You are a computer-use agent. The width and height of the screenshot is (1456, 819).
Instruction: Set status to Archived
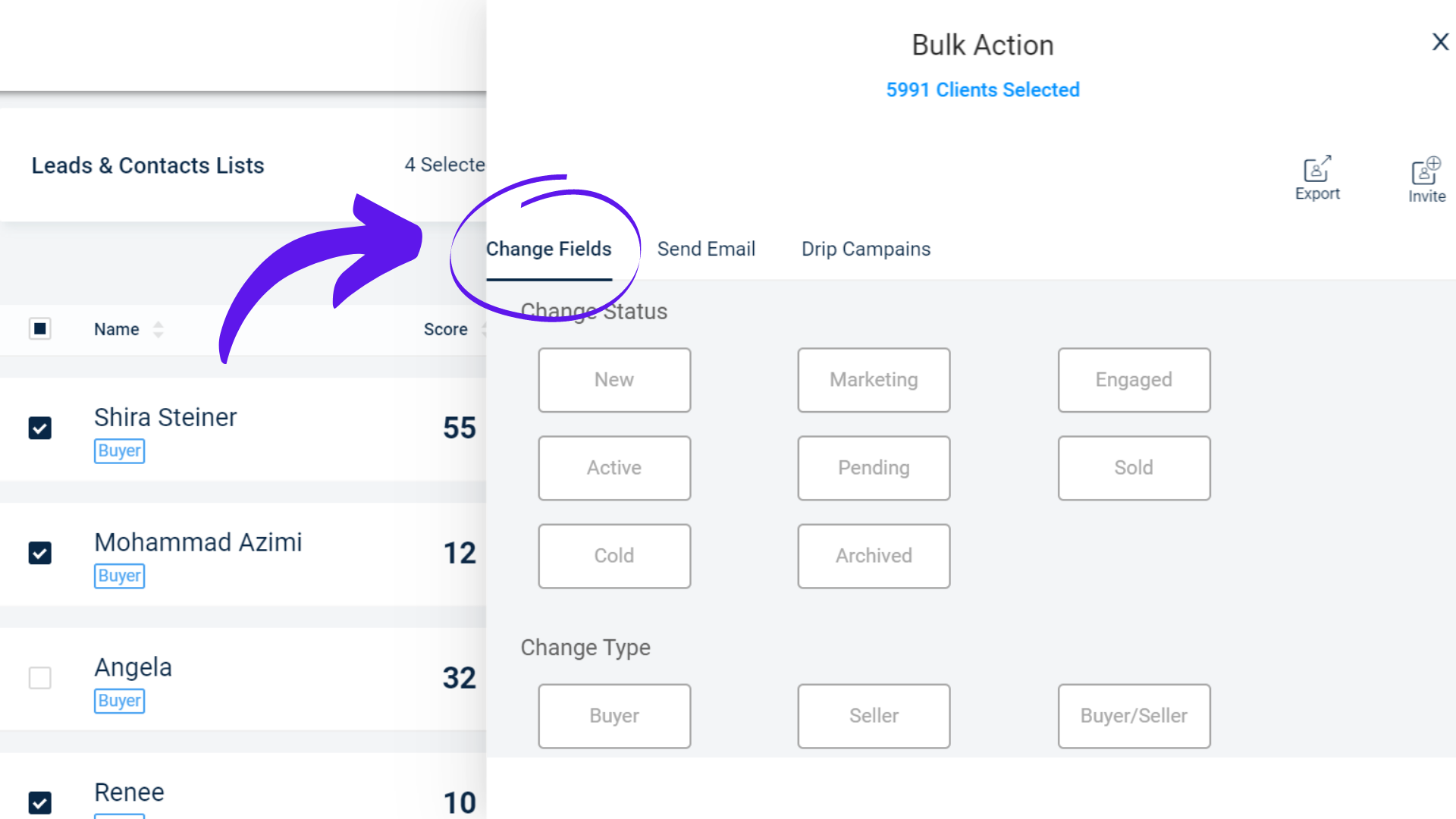tap(874, 556)
